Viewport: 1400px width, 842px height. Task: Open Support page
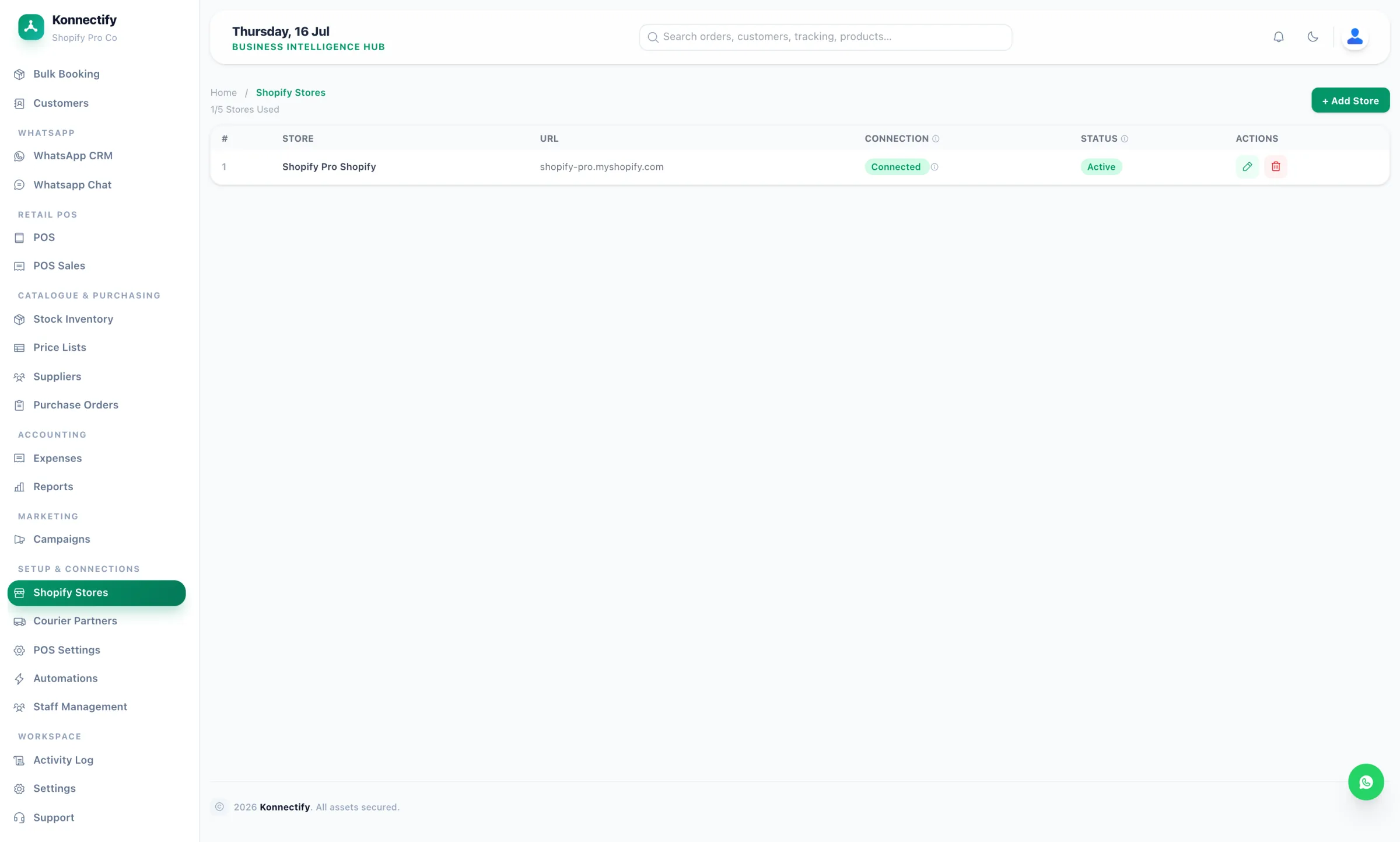click(x=96, y=818)
